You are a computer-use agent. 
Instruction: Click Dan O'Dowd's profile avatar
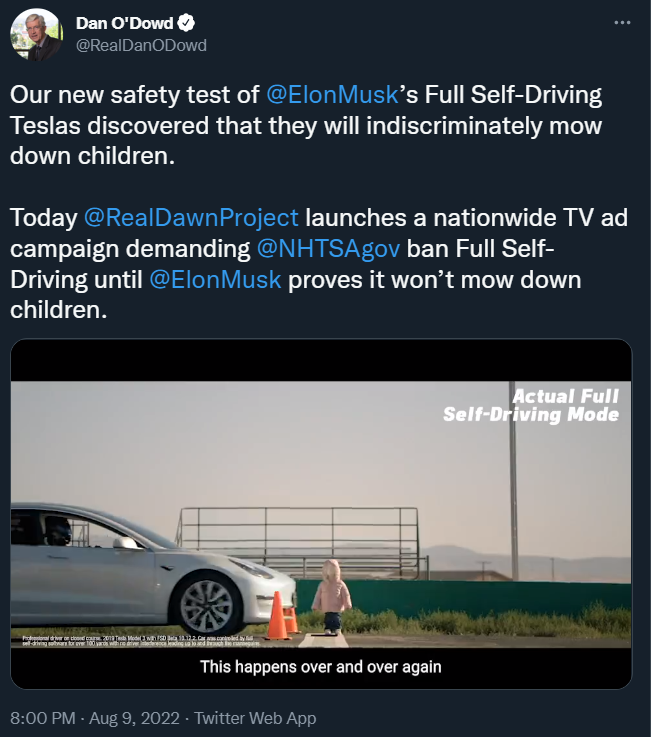pos(36,36)
